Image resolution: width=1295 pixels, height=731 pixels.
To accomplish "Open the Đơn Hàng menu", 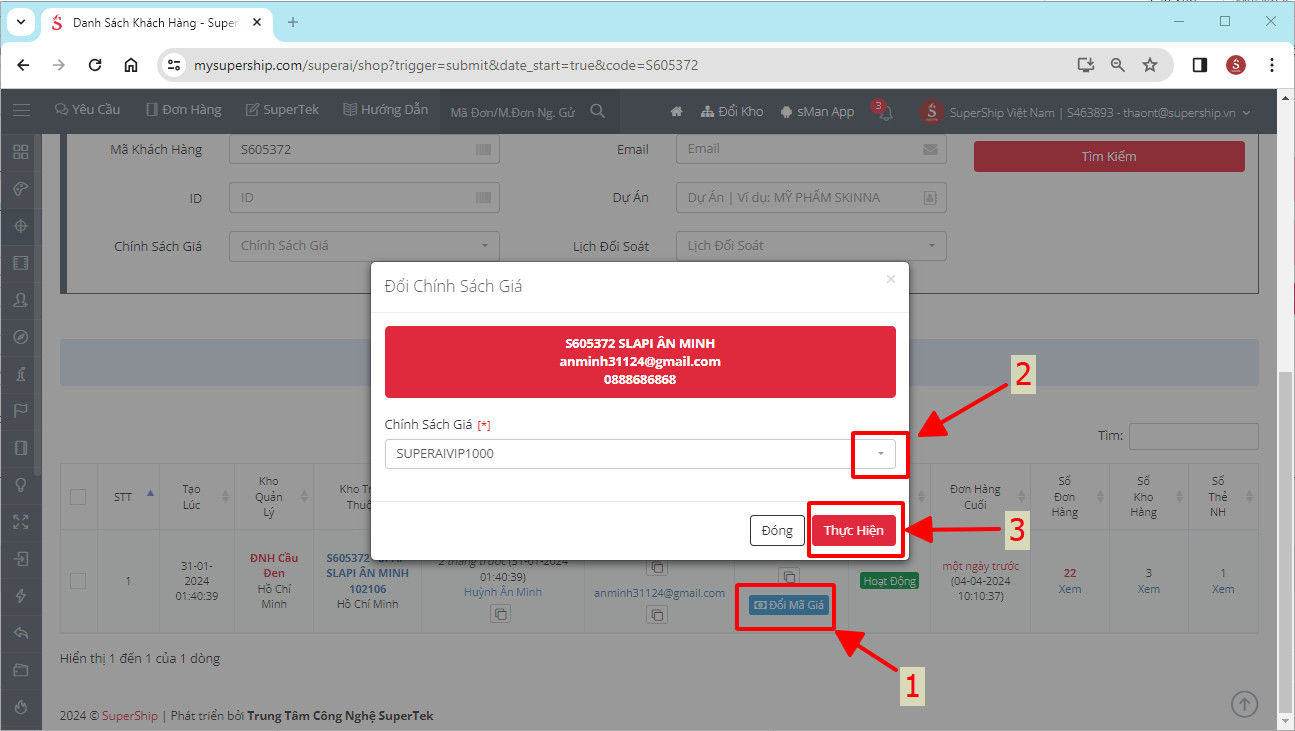I will click(x=184, y=110).
